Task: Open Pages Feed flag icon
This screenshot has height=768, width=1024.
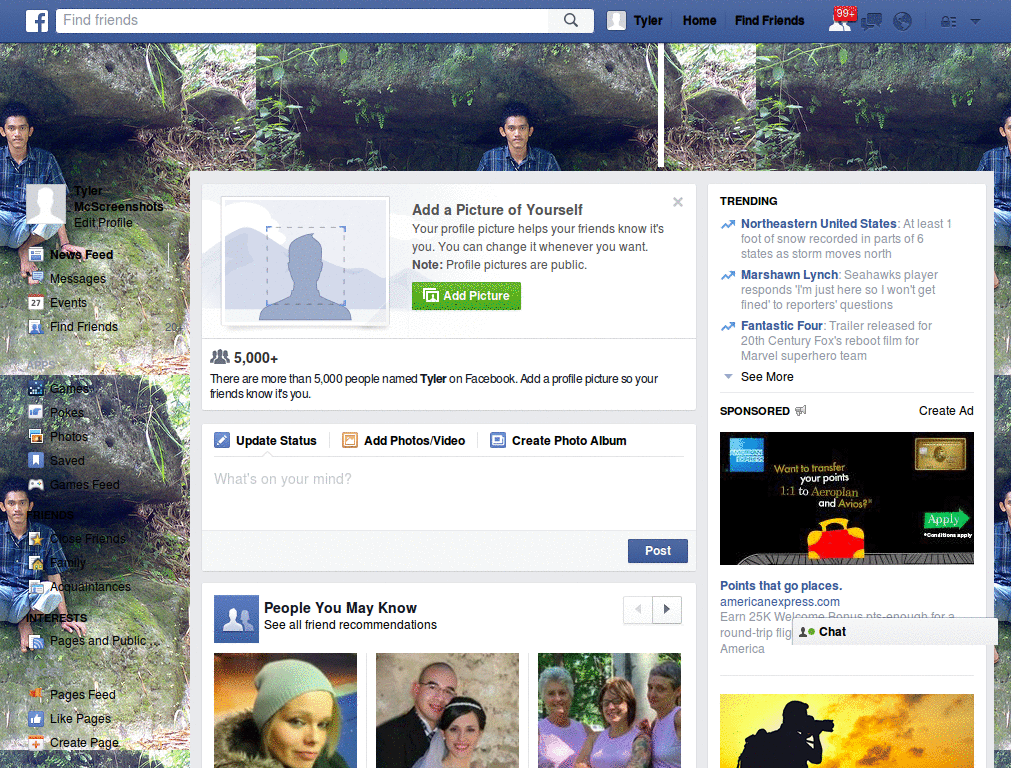Action: click(x=36, y=695)
